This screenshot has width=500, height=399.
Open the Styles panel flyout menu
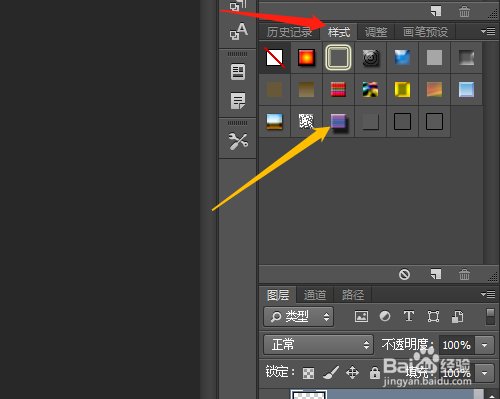point(488,31)
